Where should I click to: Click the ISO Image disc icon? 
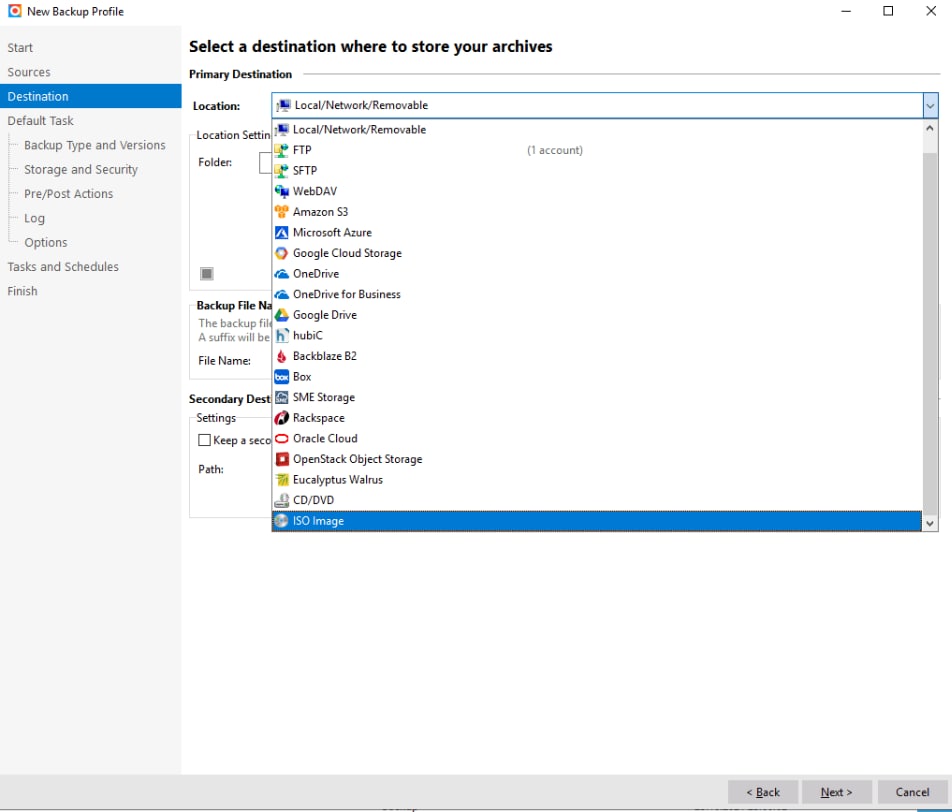[282, 521]
